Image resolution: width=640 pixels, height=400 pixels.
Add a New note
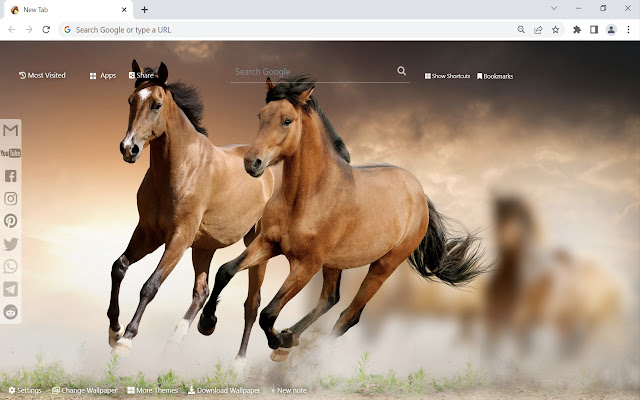(x=289, y=391)
